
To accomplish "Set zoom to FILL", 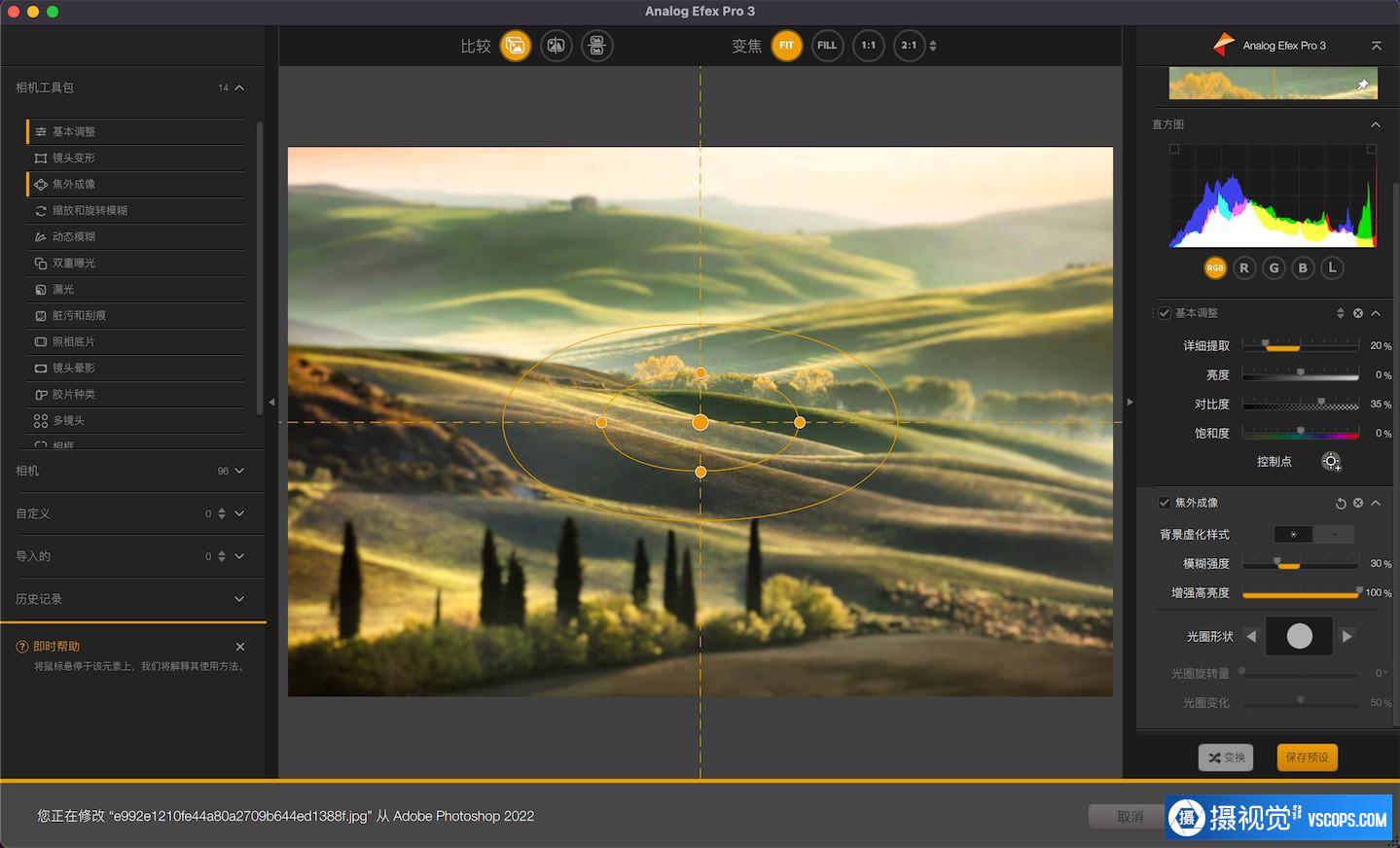I will (827, 46).
